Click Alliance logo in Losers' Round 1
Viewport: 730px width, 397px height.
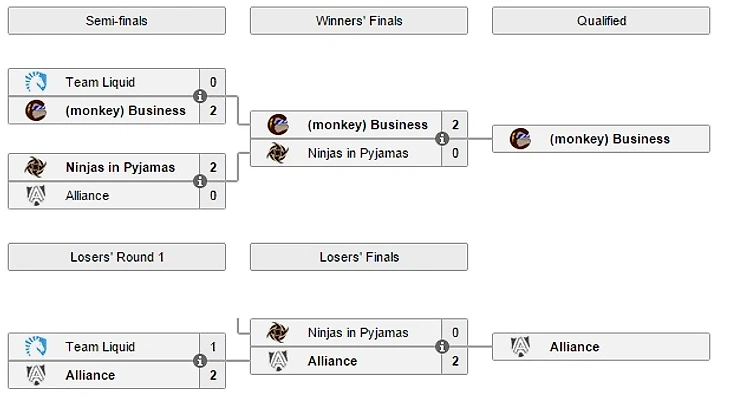pos(36,375)
